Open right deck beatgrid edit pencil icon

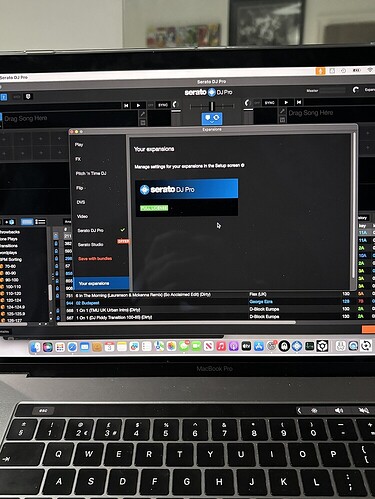click(282, 111)
